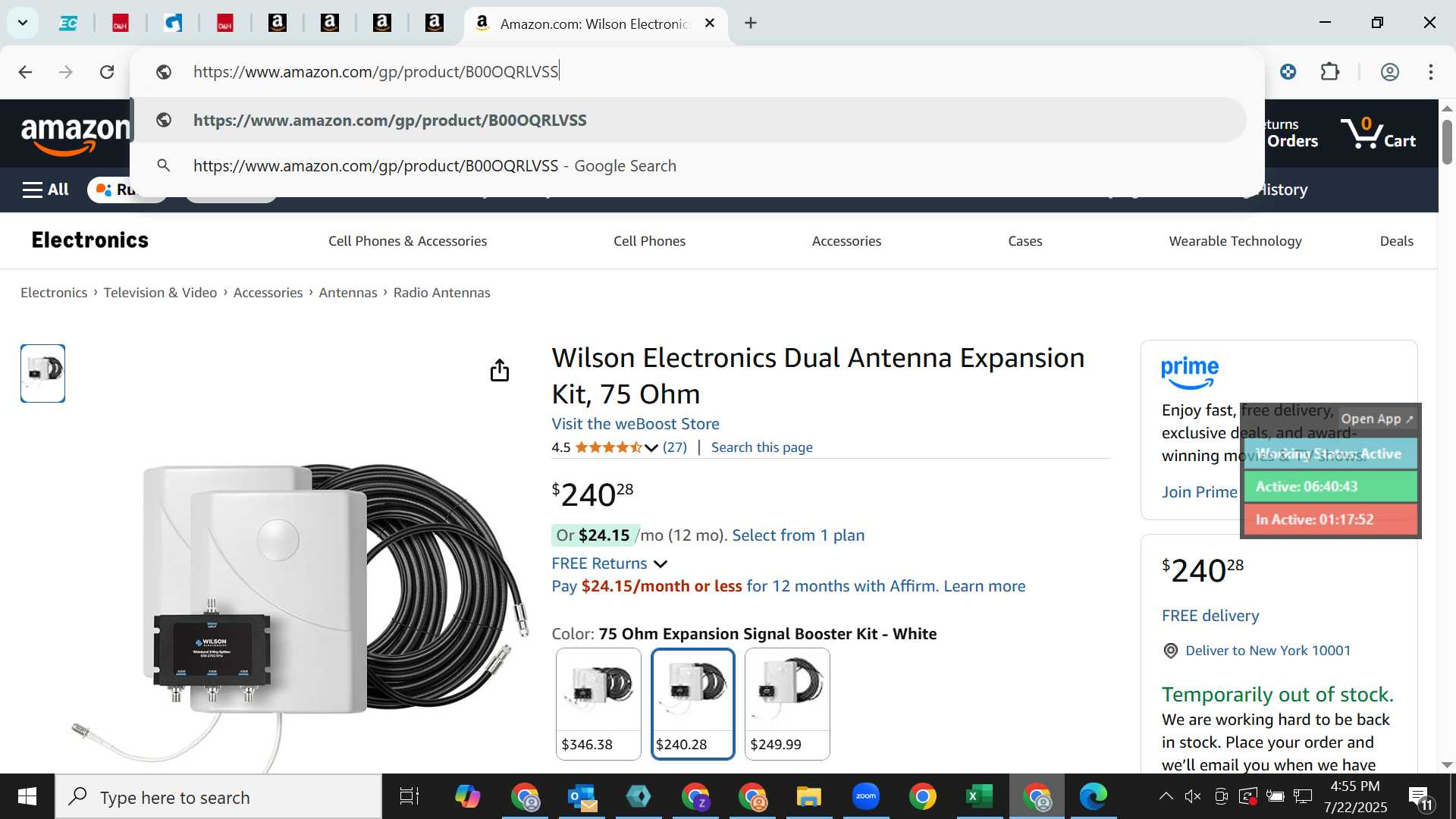
Task: Switch to the second tab with red icon
Action: [121, 24]
